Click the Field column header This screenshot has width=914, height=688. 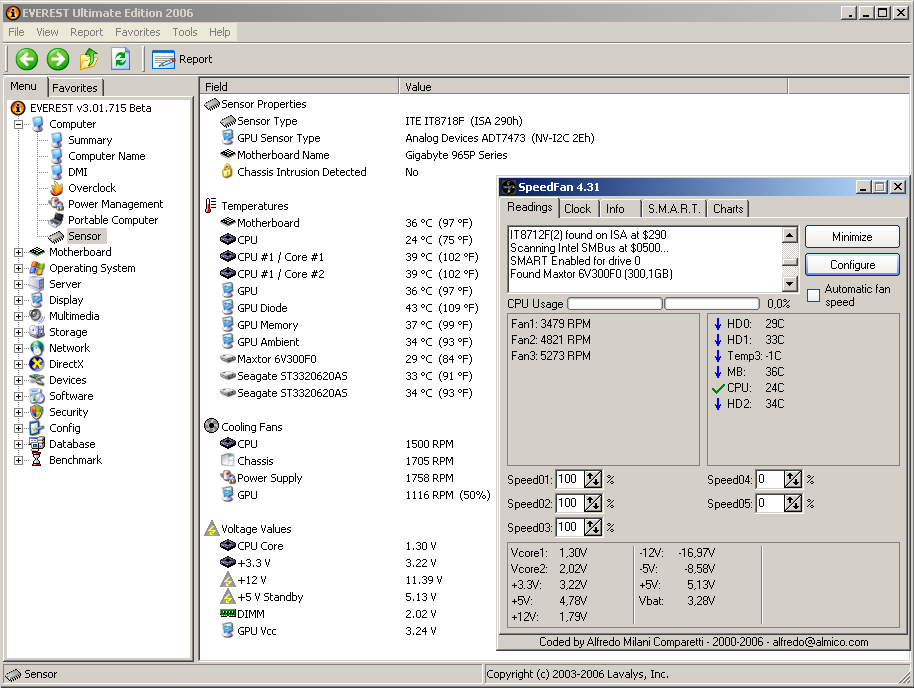pos(299,86)
